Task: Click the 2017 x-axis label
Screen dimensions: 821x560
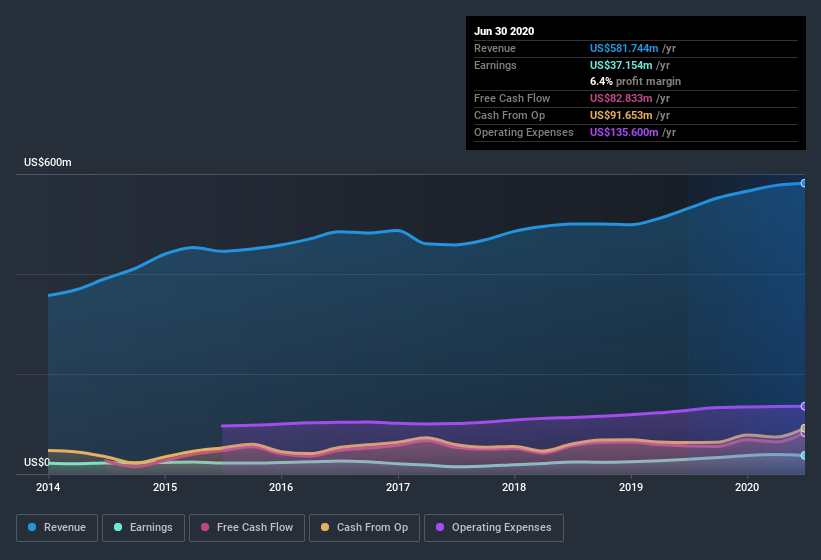Action: (x=398, y=487)
